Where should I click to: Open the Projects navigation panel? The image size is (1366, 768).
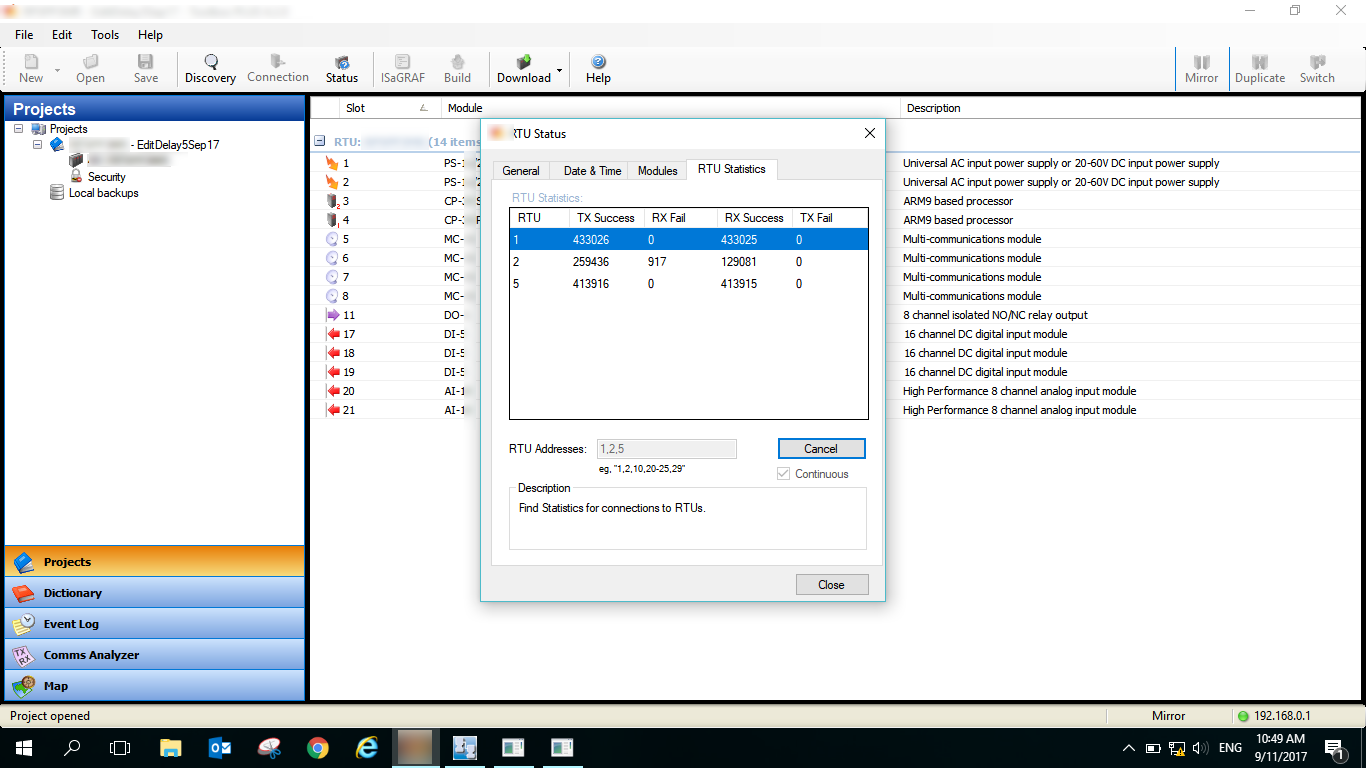pyautogui.click(x=155, y=562)
